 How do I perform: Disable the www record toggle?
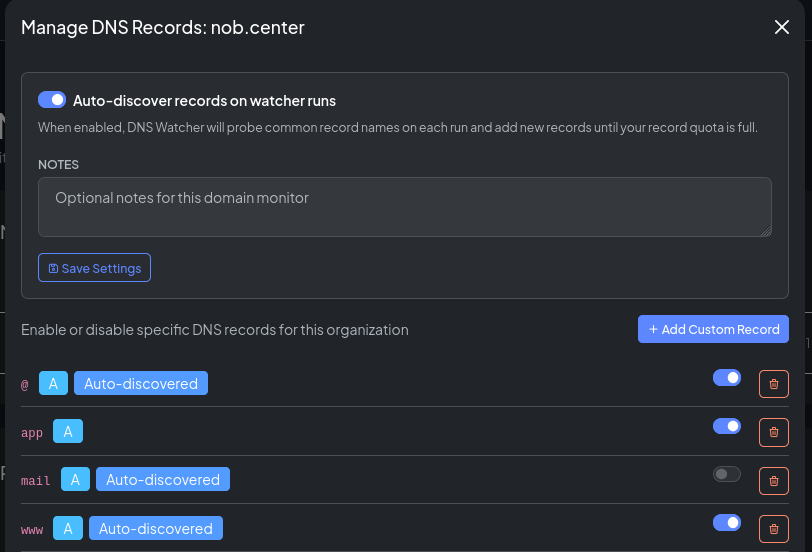(727, 522)
